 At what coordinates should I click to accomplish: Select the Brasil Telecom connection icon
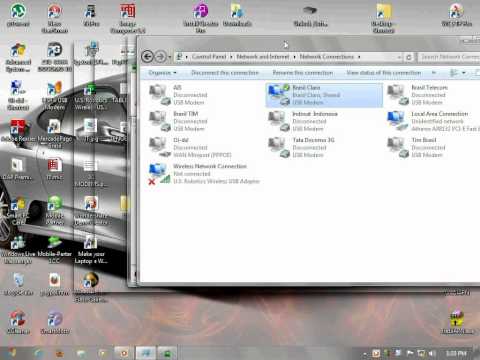[398, 95]
